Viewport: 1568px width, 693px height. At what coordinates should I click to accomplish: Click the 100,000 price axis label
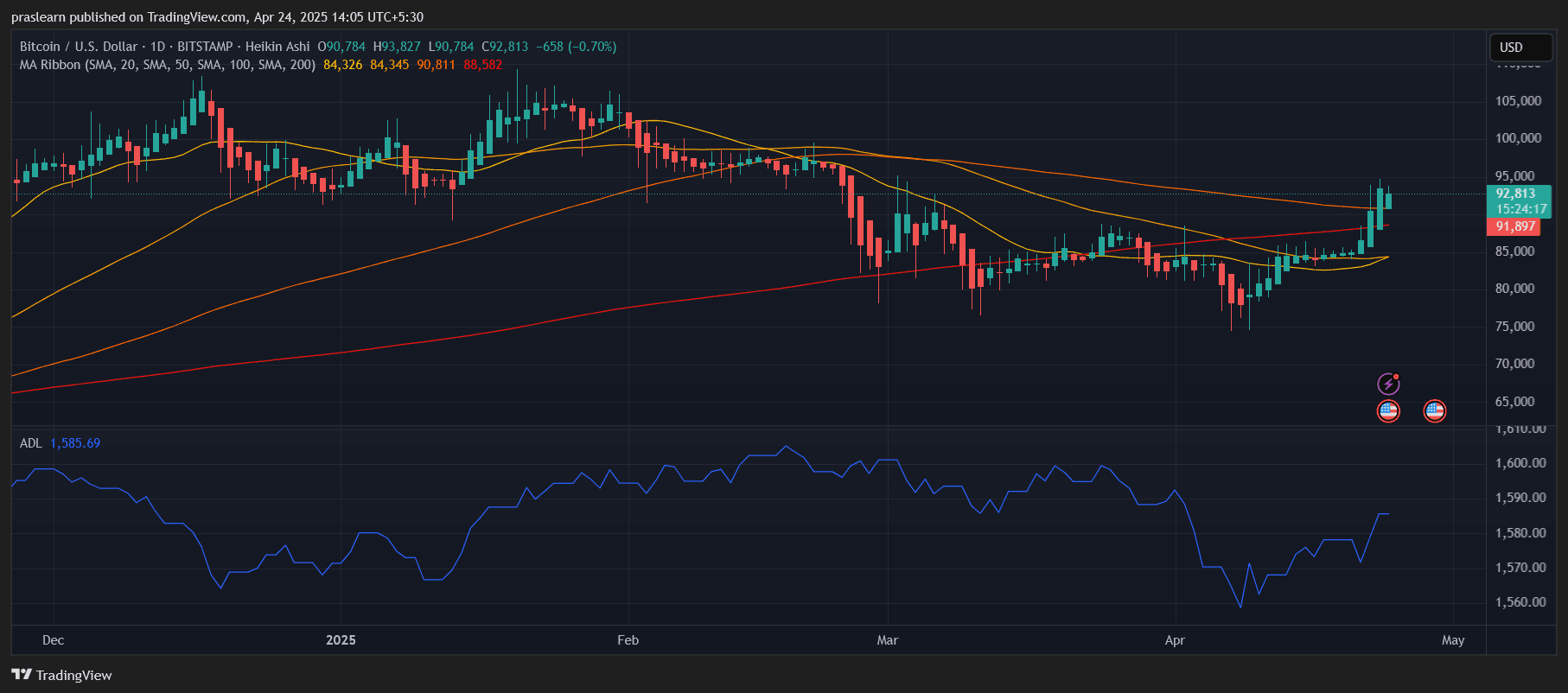click(x=1519, y=138)
